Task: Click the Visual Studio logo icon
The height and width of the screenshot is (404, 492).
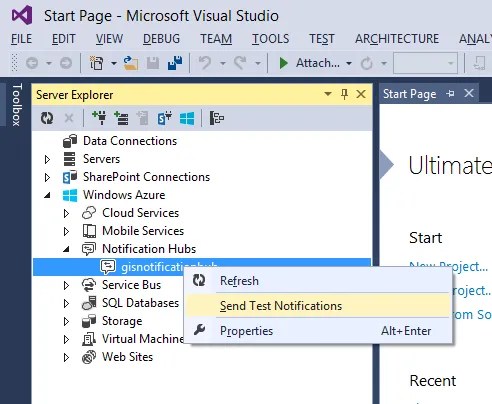Action: pos(22,15)
